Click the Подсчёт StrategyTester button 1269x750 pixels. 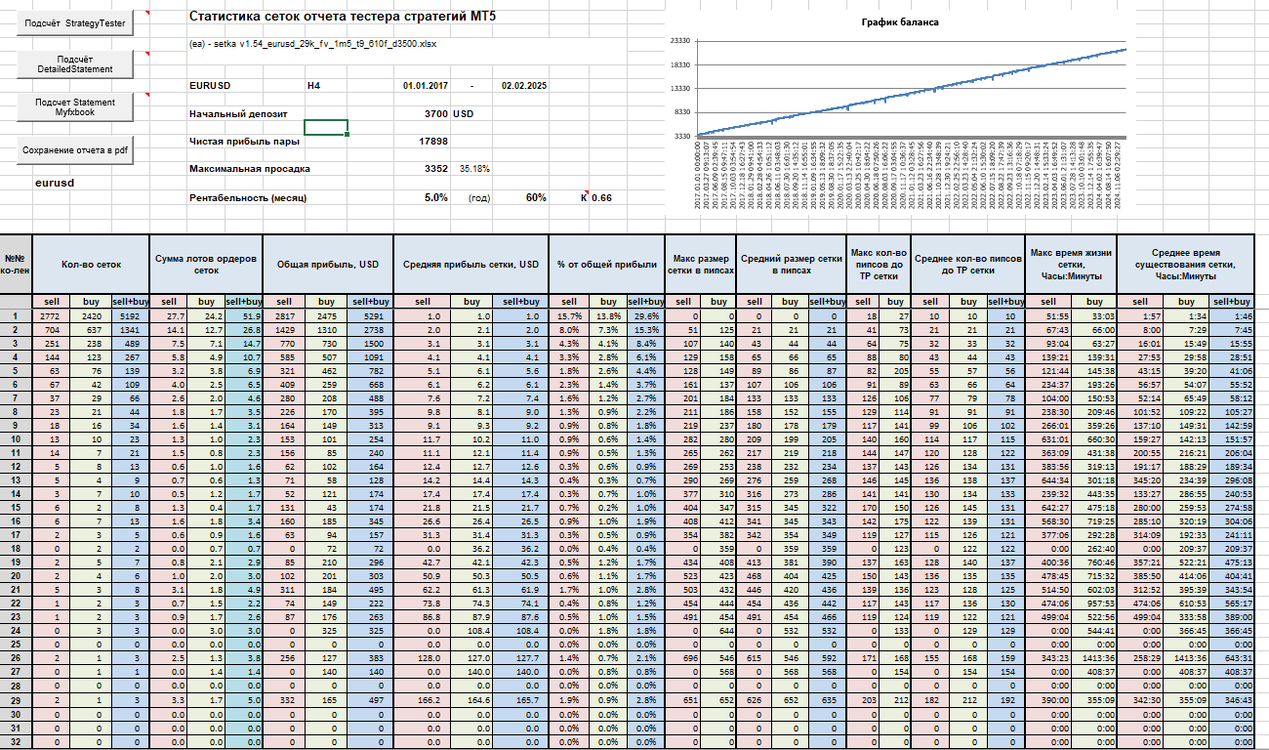[x=76, y=23]
